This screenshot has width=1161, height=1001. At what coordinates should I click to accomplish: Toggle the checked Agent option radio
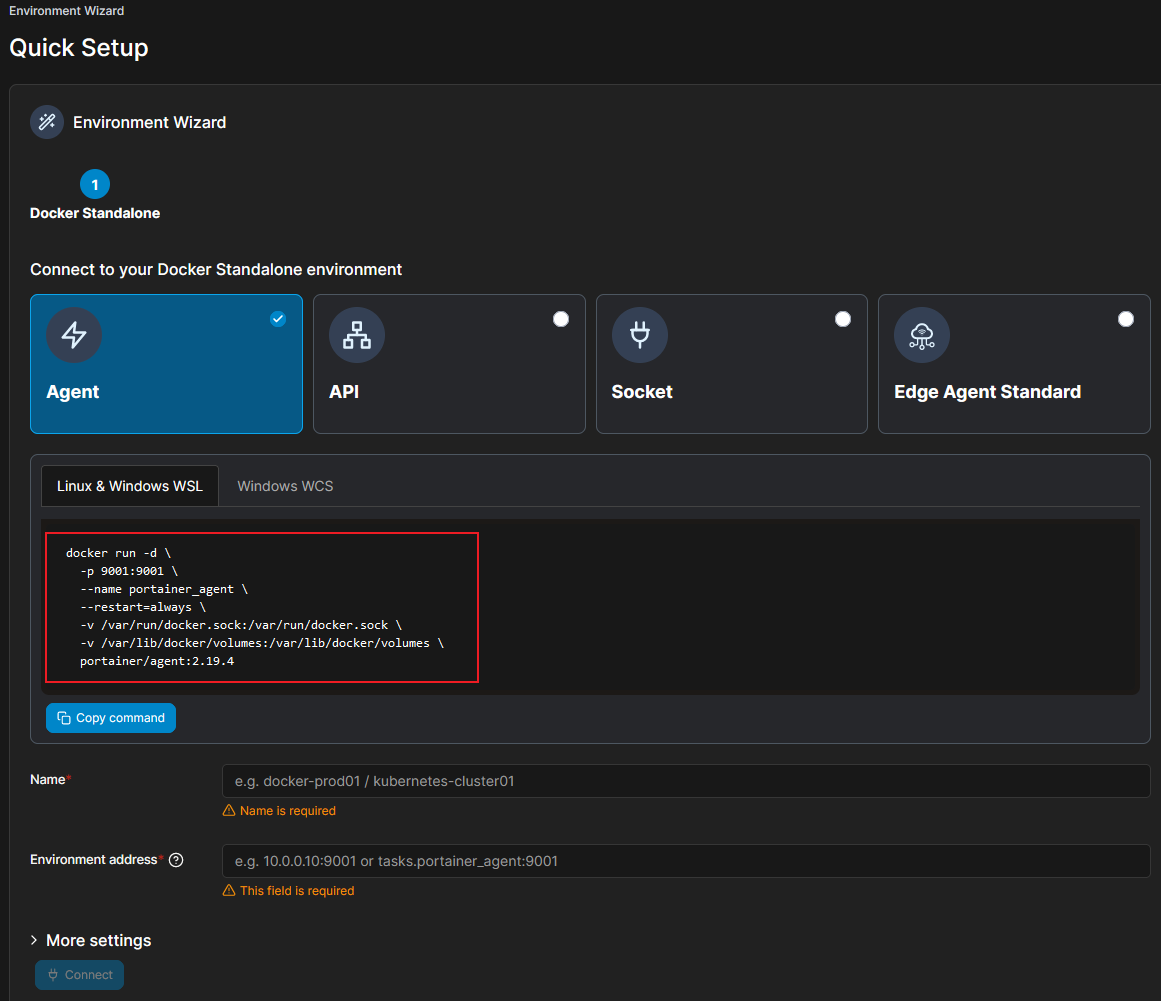point(278,319)
